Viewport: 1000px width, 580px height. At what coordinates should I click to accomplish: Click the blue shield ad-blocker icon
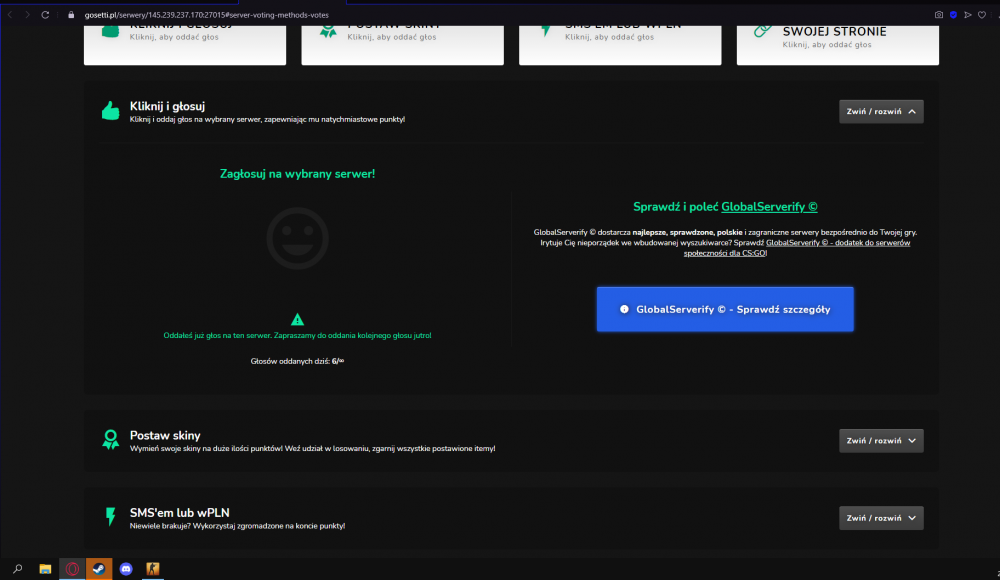pyautogui.click(x=953, y=15)
